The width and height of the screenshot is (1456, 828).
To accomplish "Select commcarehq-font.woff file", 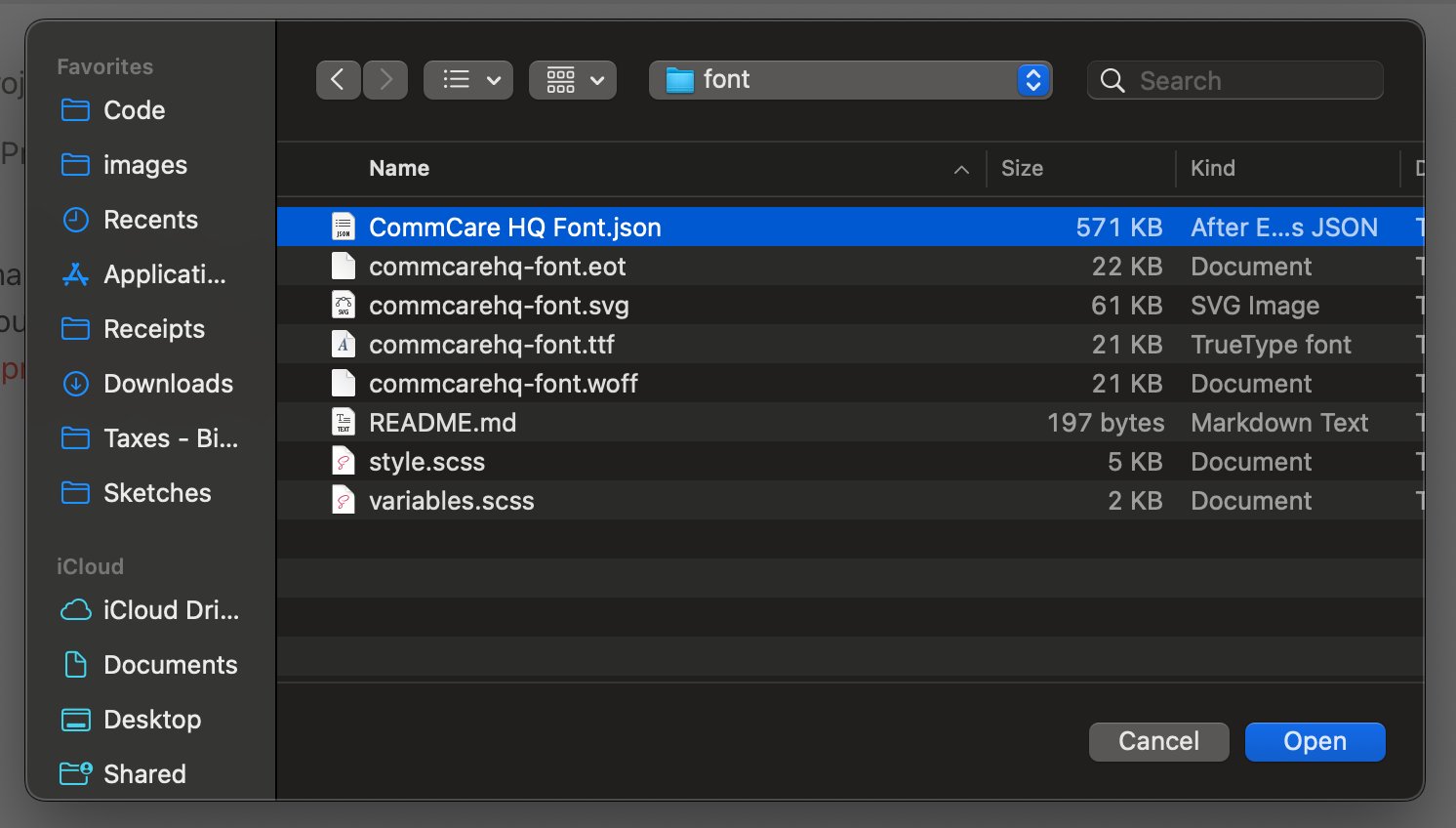I will click(850, 383).
